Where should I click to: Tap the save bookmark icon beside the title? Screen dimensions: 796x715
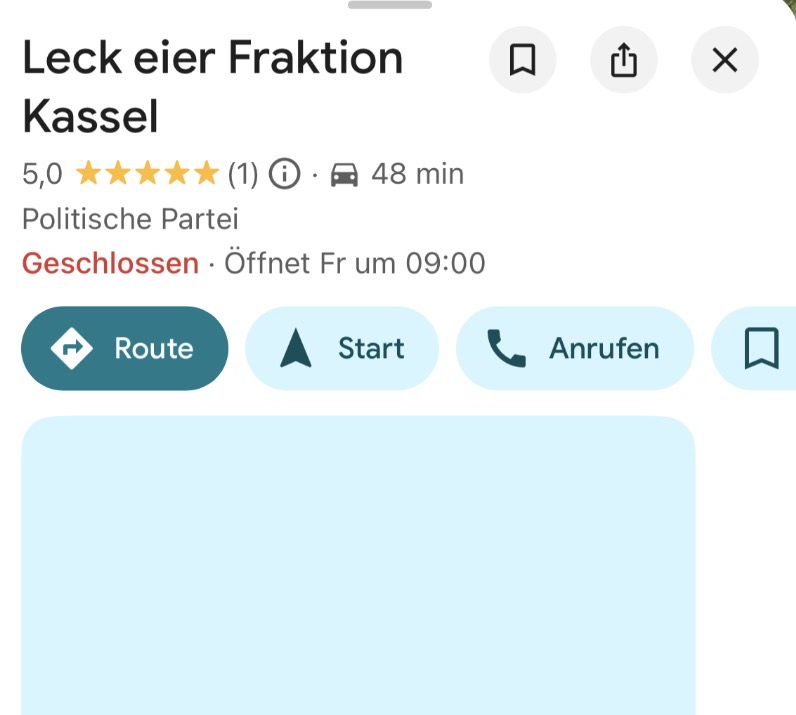[522, 61]
